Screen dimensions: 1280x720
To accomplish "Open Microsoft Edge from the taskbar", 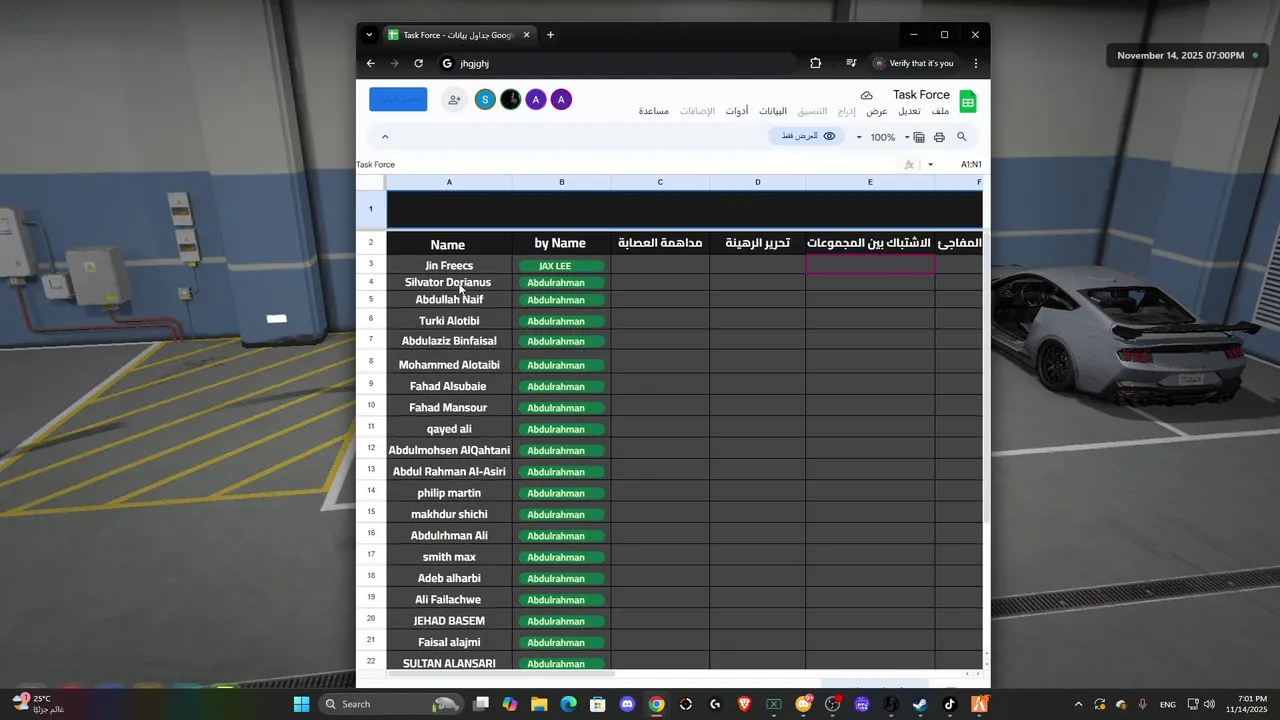I will pyautogui.click(x=568, y=704).
